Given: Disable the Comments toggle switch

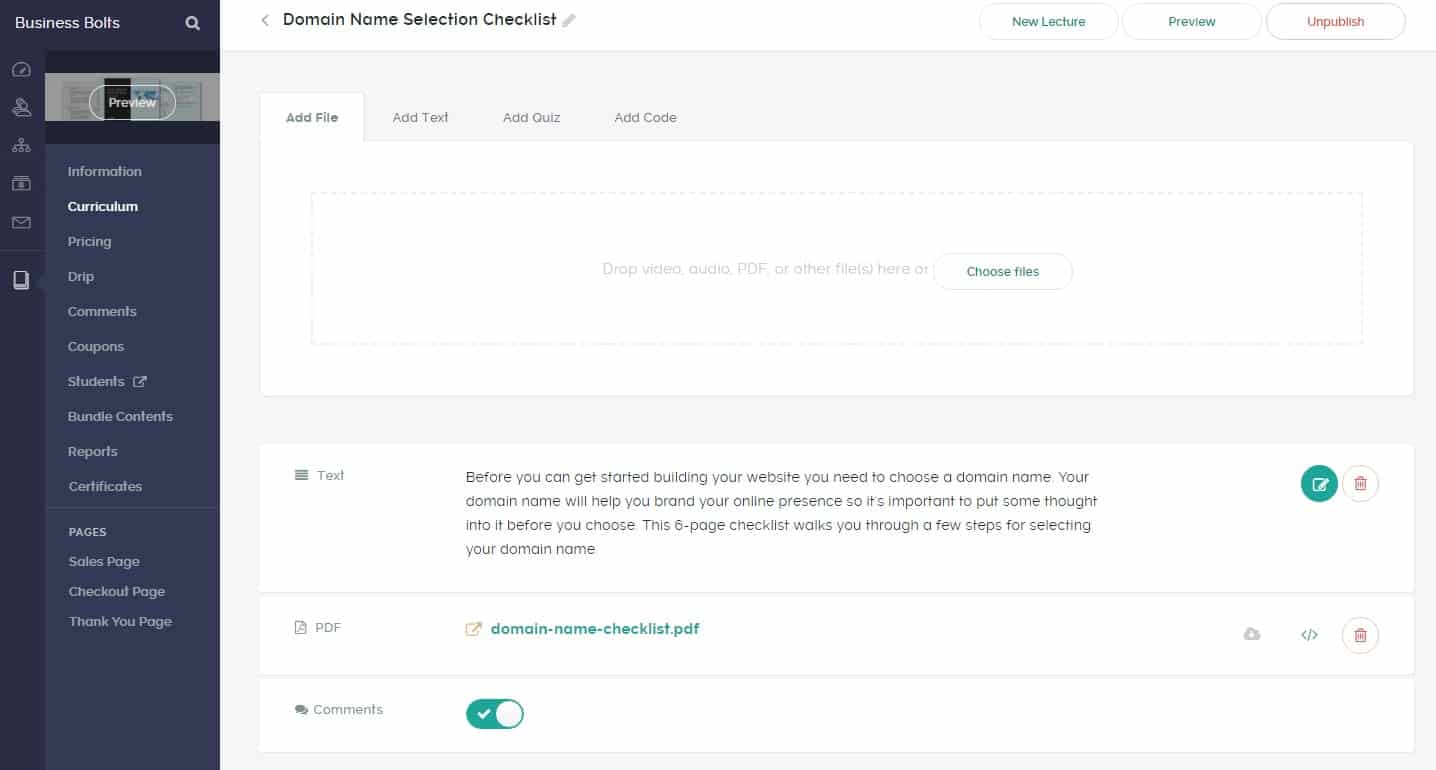Looking at the screenshot, I should click(x=495, y=713).
